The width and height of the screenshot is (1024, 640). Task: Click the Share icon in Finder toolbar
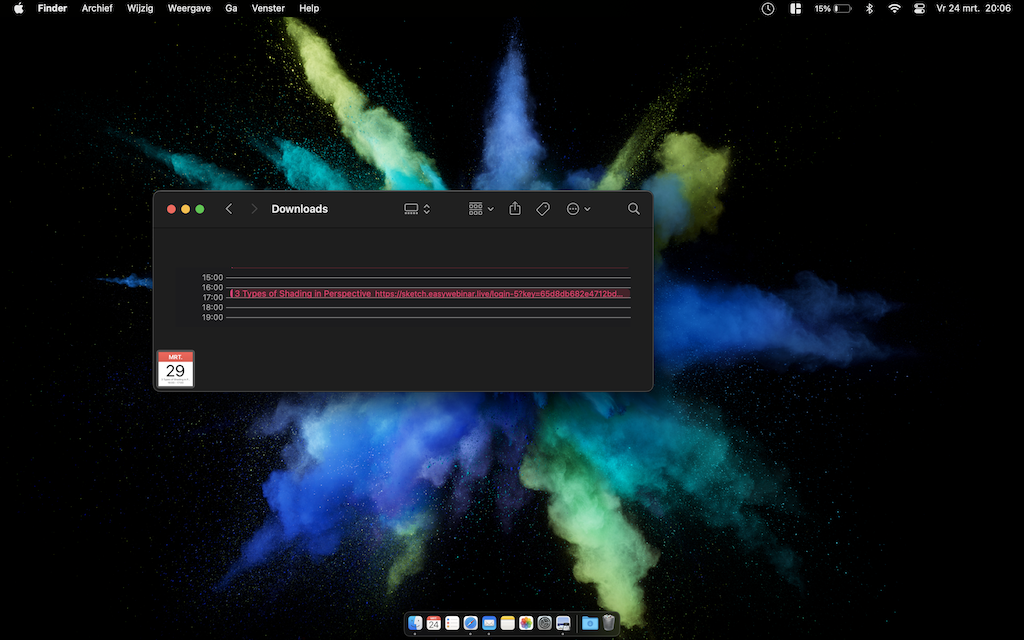tap(515, 208)
